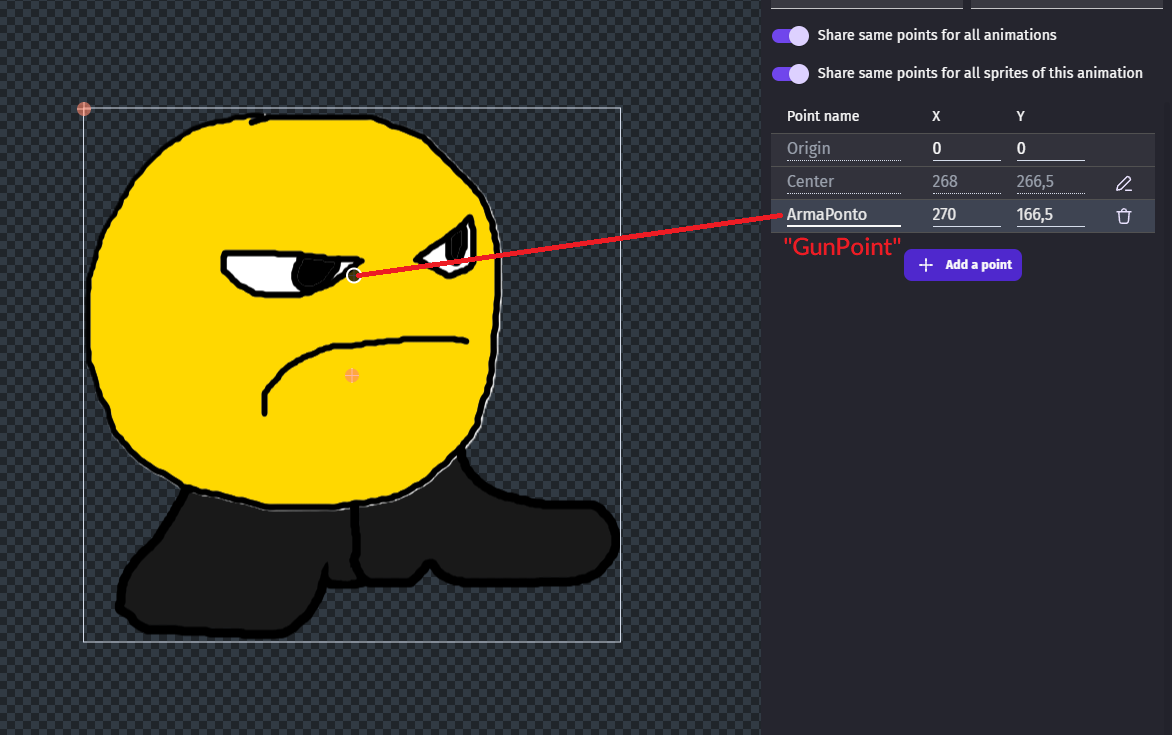The height and width of the screenshot is (735, 1172).
Task: Click the Center Y value 266,5
Action: tap(1049, 182)
